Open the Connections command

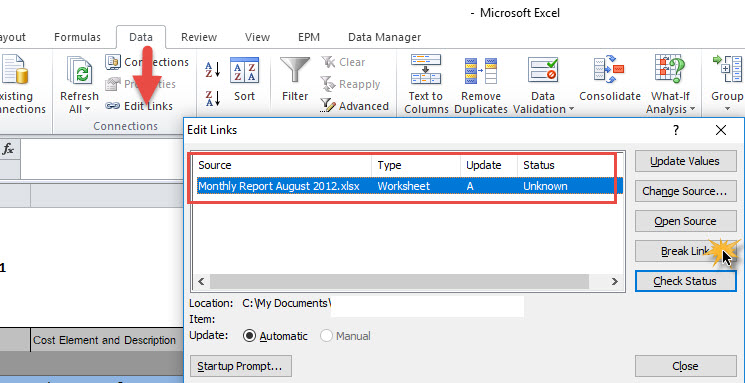[147, 62]
